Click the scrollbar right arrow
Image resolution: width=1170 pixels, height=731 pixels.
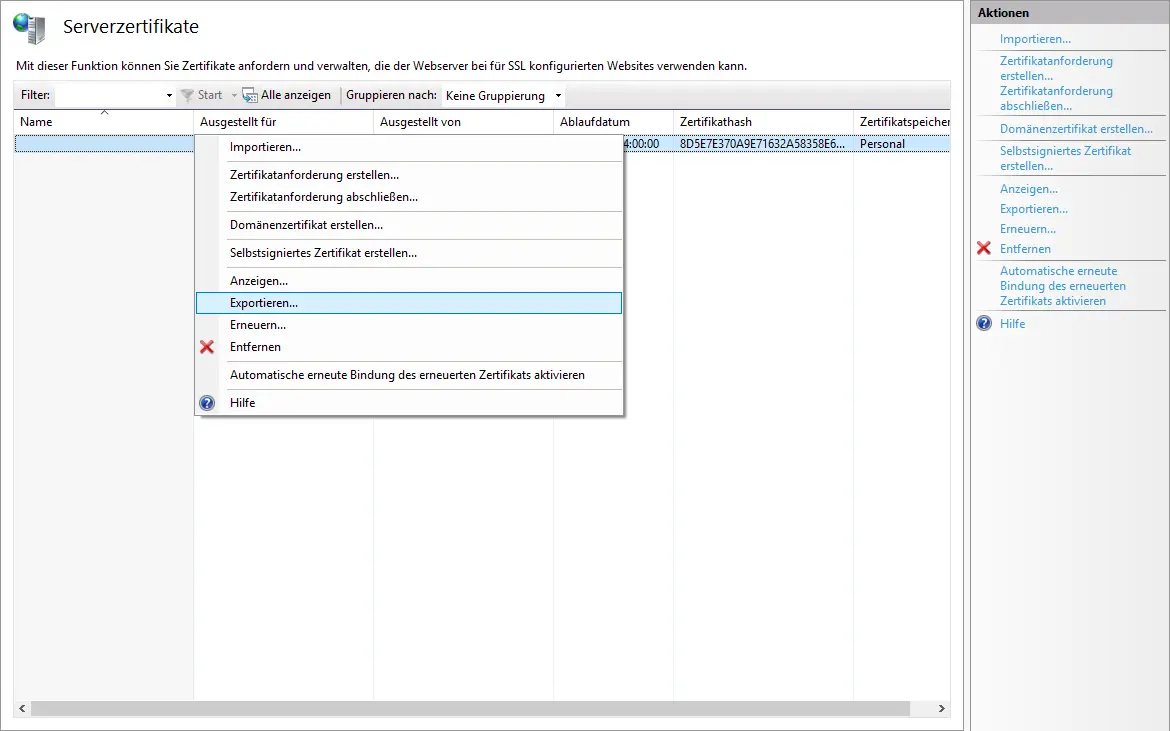click(x=942, y=708)
